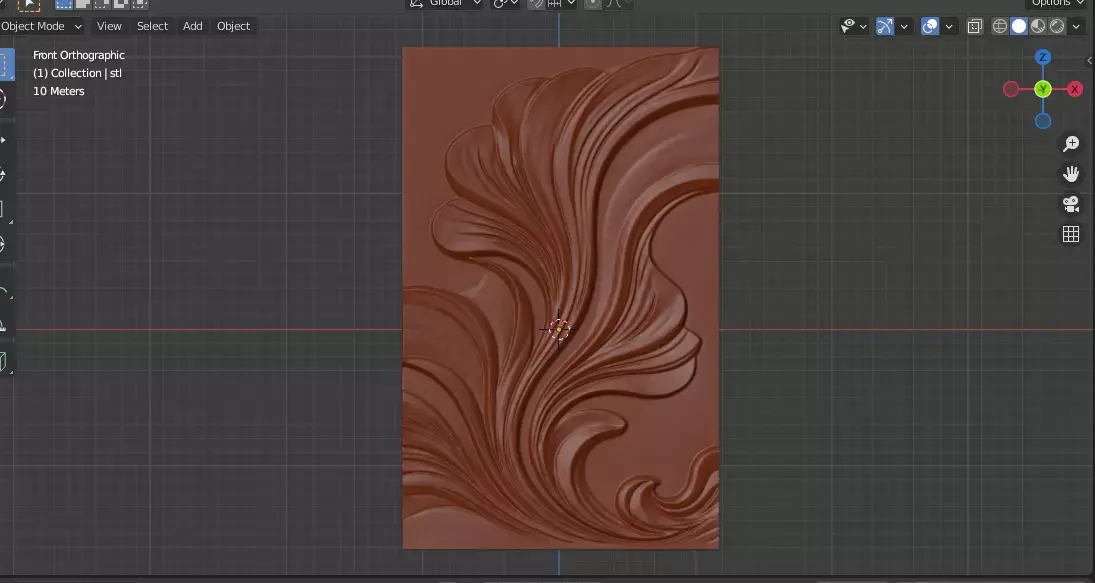Viewport: 1095px width, 583px height.
Task: Click the blue Z axis gizmo handle
Action: (1043, 57)
